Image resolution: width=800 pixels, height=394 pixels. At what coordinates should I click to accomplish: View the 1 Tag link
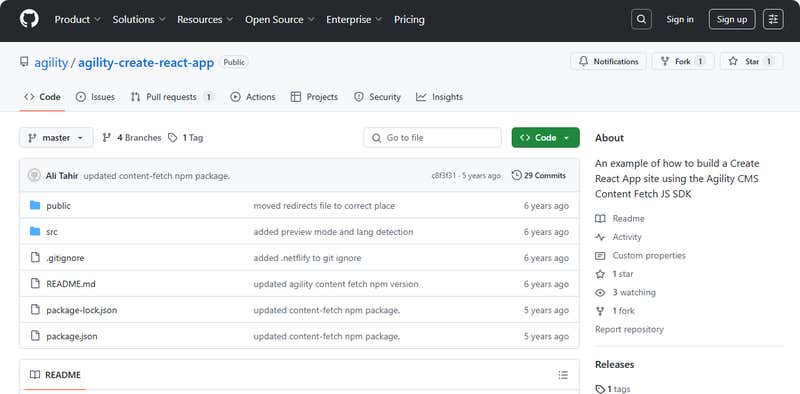186,137
